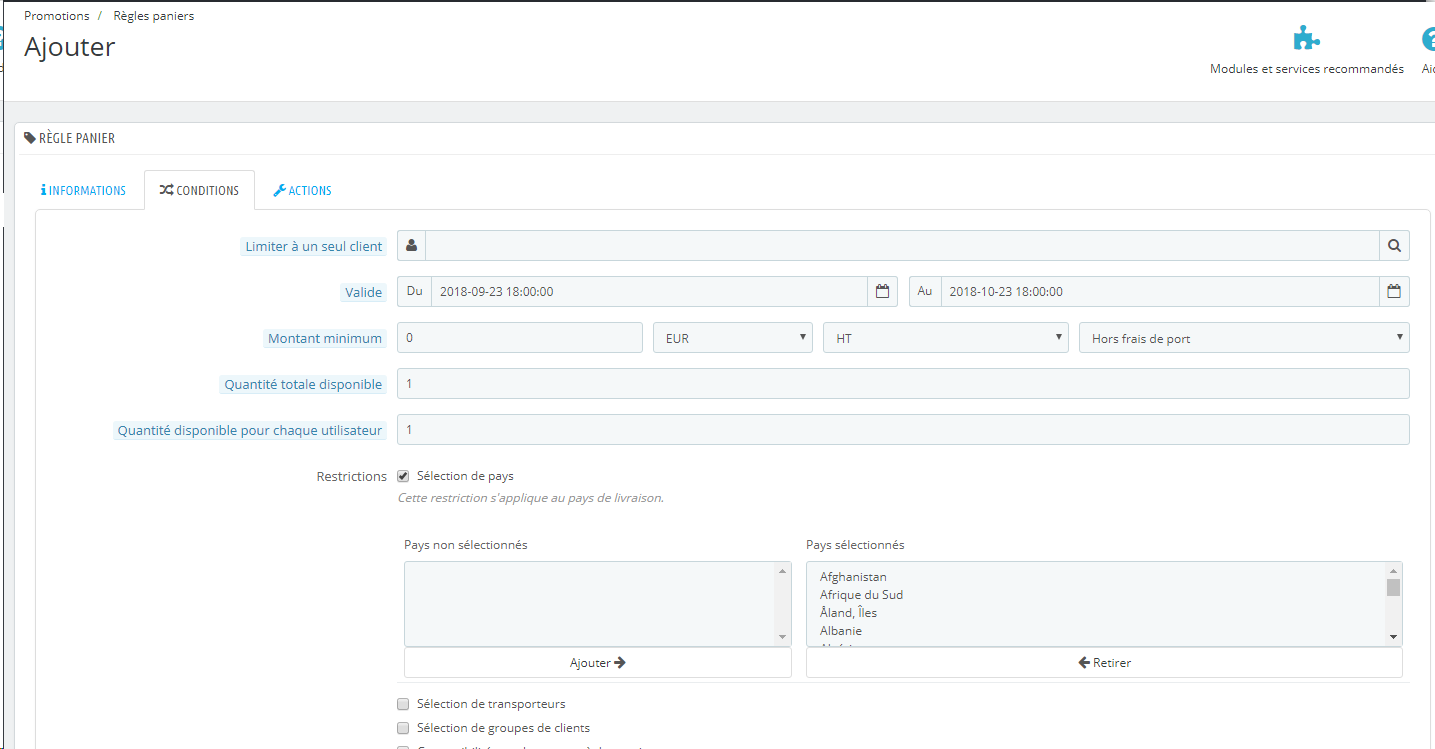Click the customer search magnifier icon
The image size is (1435, 749).
(1394, 246)
